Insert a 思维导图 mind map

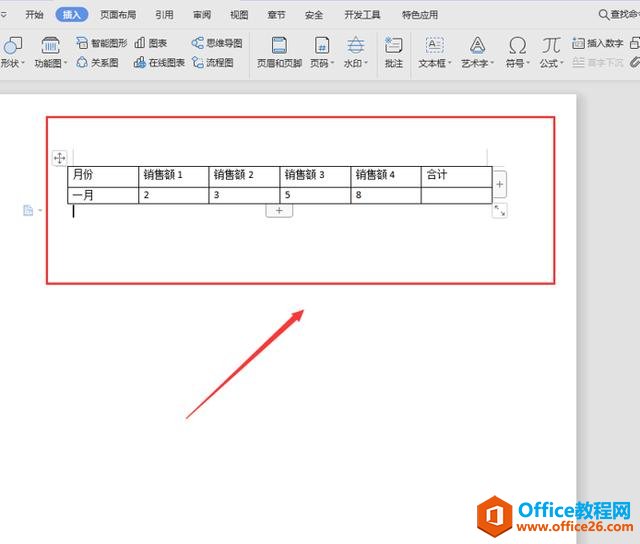[x=217, y=43]
